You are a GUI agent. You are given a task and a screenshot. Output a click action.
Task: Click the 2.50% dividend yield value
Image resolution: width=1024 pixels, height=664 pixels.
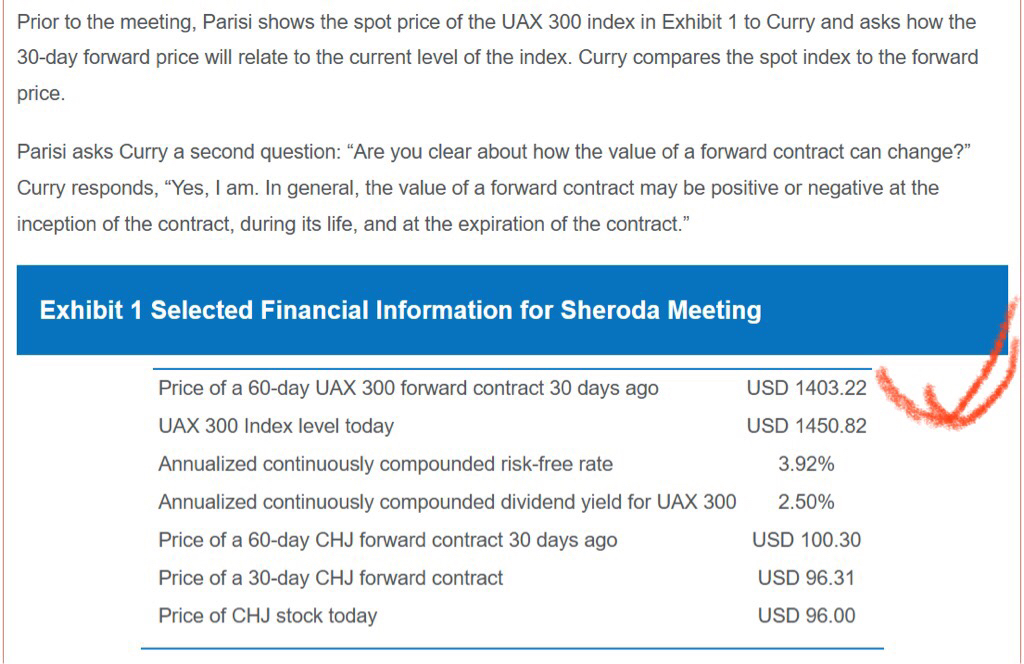coord(806,502)
